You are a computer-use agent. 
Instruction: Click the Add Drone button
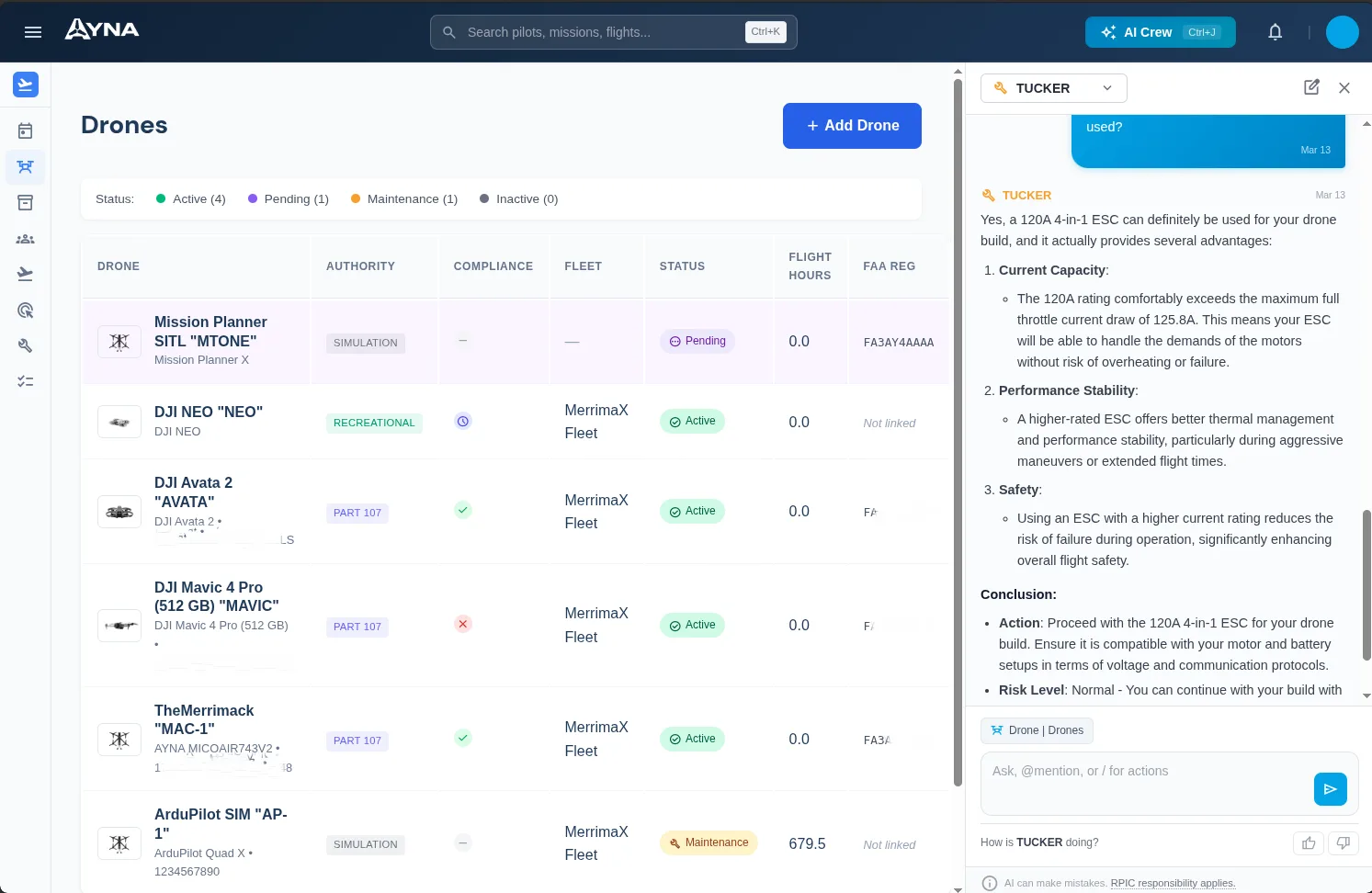click(852, 126)
